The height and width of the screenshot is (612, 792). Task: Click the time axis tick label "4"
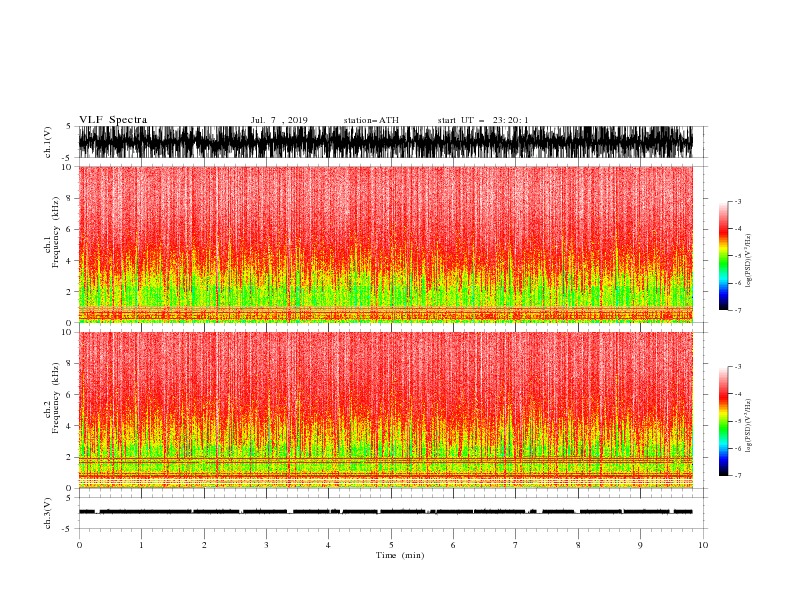[328, 545]
